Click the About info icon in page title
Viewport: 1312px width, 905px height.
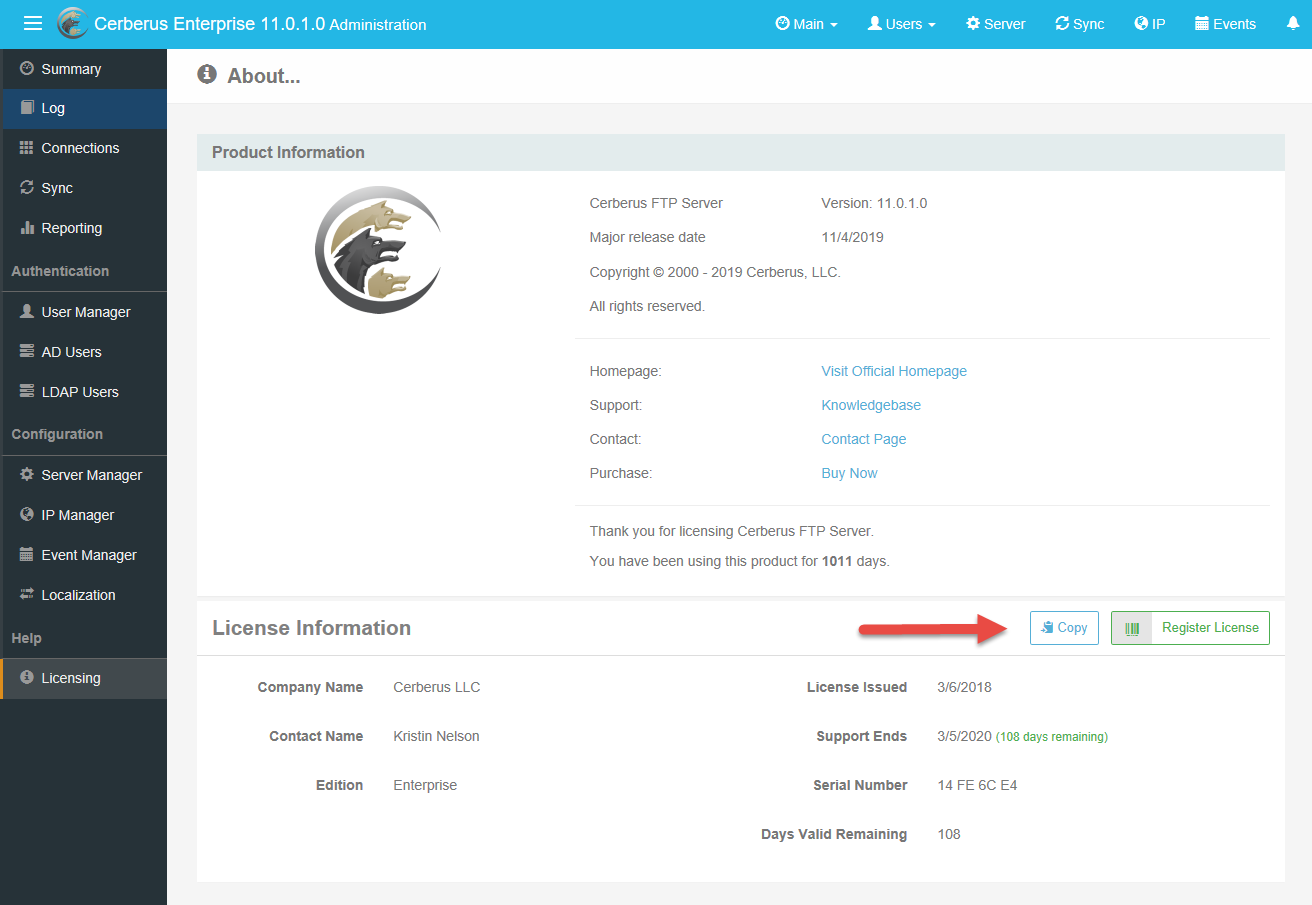tap(207, 74)
